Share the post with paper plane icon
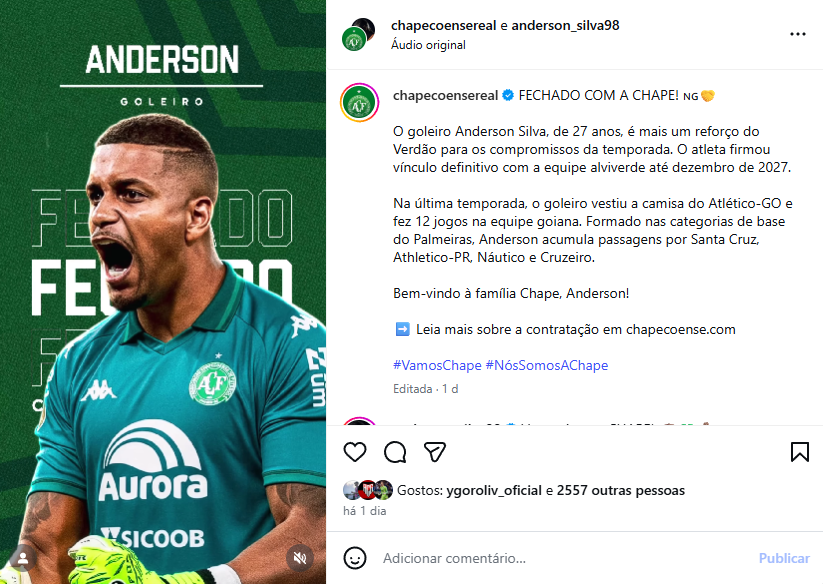Viewport: 823px width, 584px height. pos(435,452)
